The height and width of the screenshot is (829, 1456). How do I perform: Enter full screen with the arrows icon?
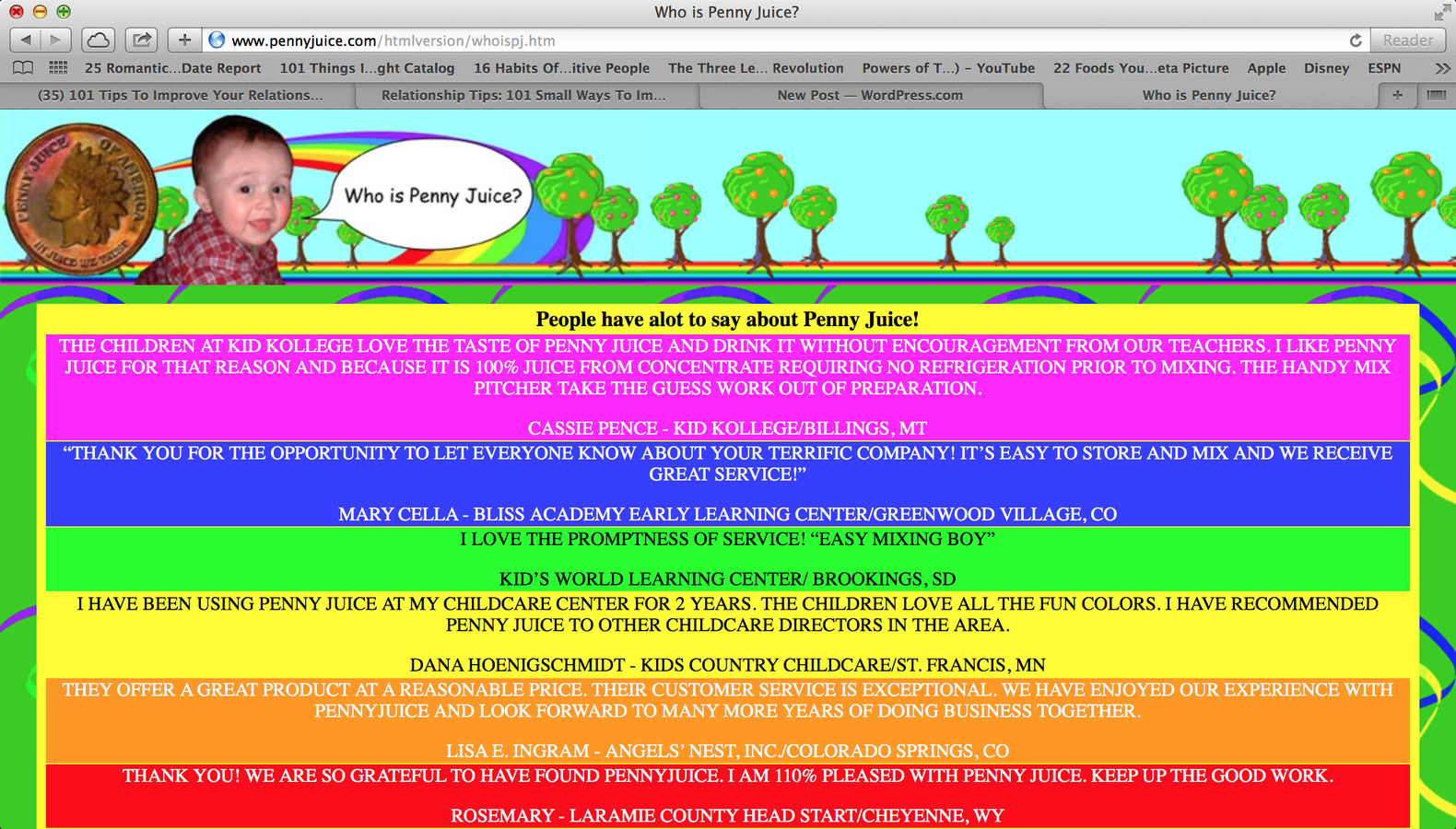tap(1442, 12)
